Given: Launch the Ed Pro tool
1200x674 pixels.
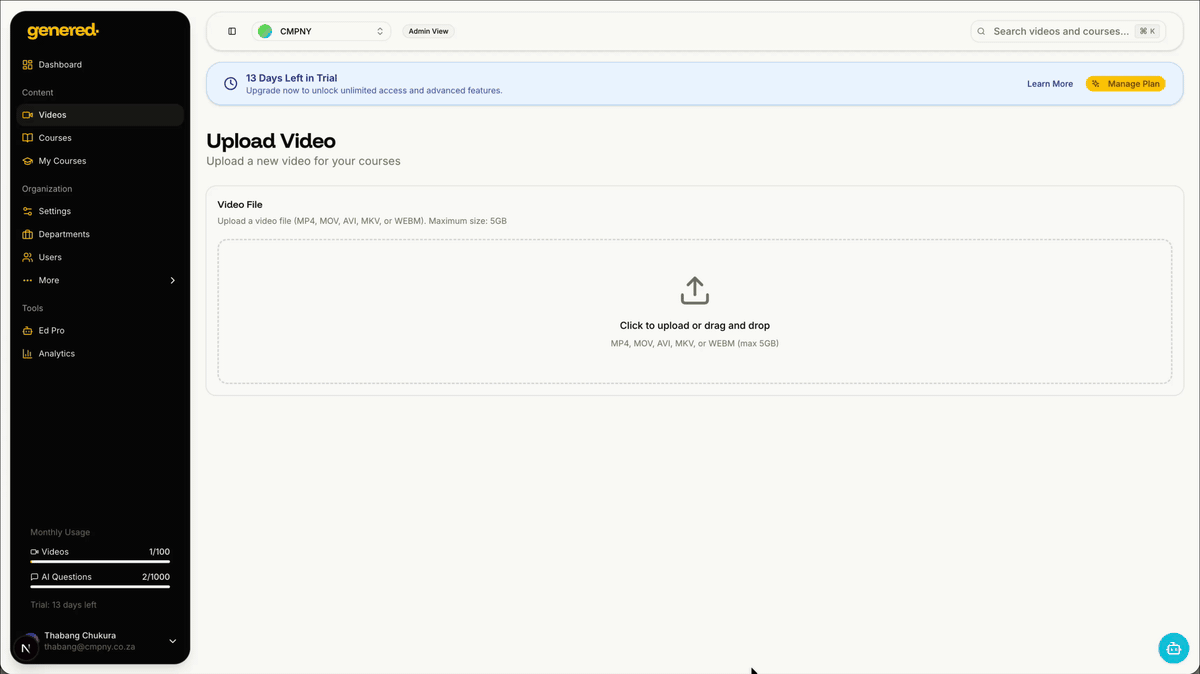Looking at the screenshot, I should [x=100, y=330].
